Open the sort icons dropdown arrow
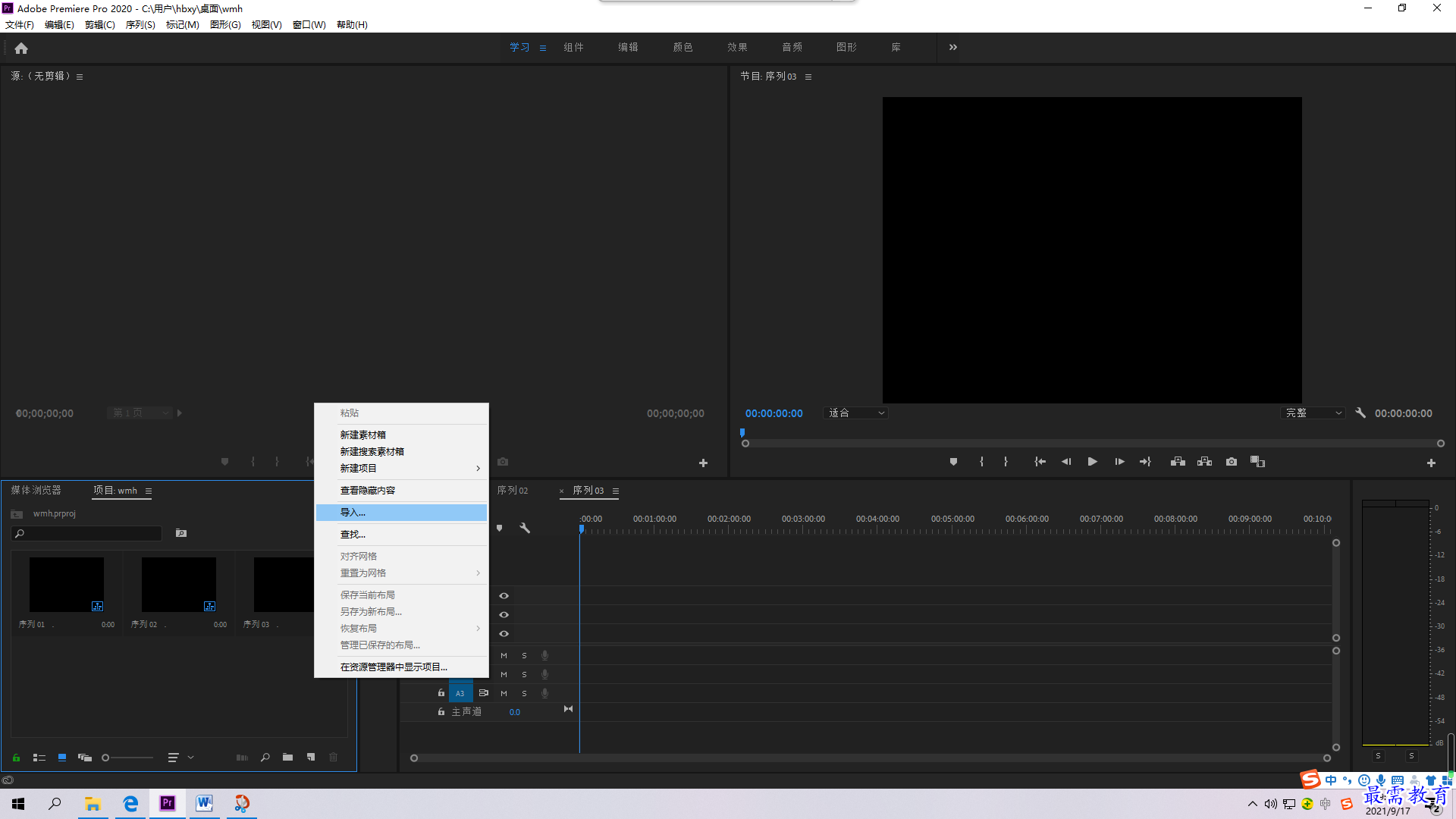 [x=191, y=758]
